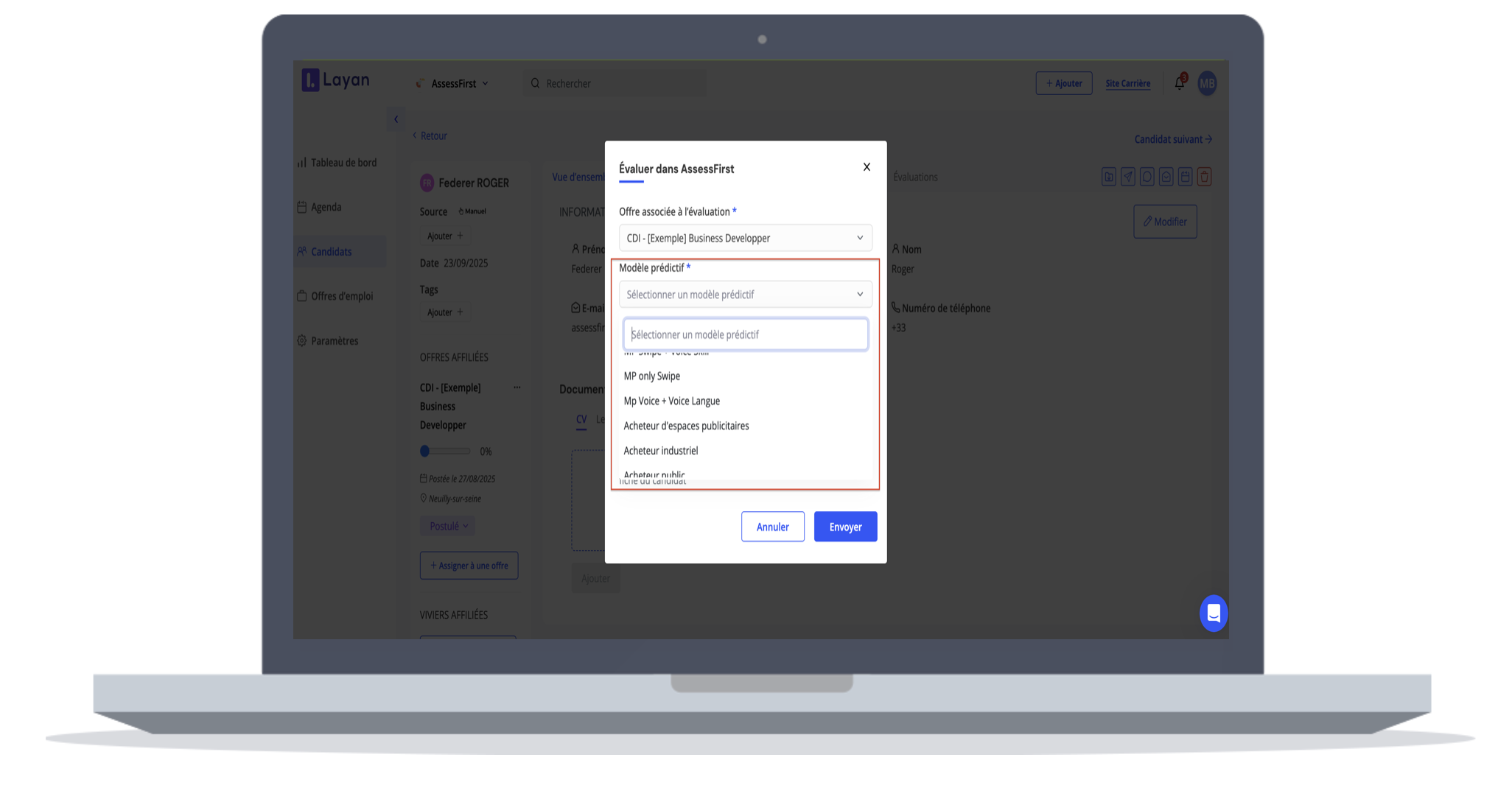Screen dimensions: 1512x788
Task: Go to Candidat suivant
Action: (1173, 139)
